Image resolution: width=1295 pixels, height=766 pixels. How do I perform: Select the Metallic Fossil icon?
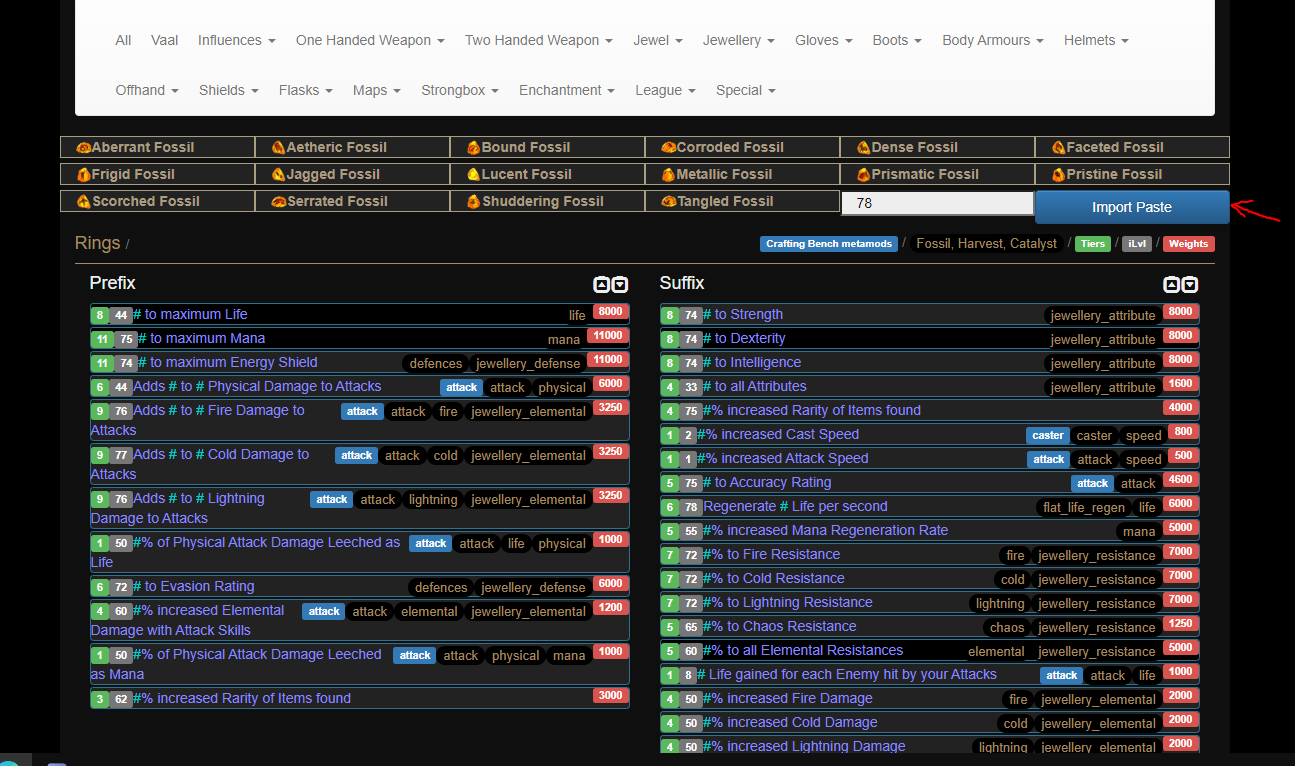(x=669, y=175)
